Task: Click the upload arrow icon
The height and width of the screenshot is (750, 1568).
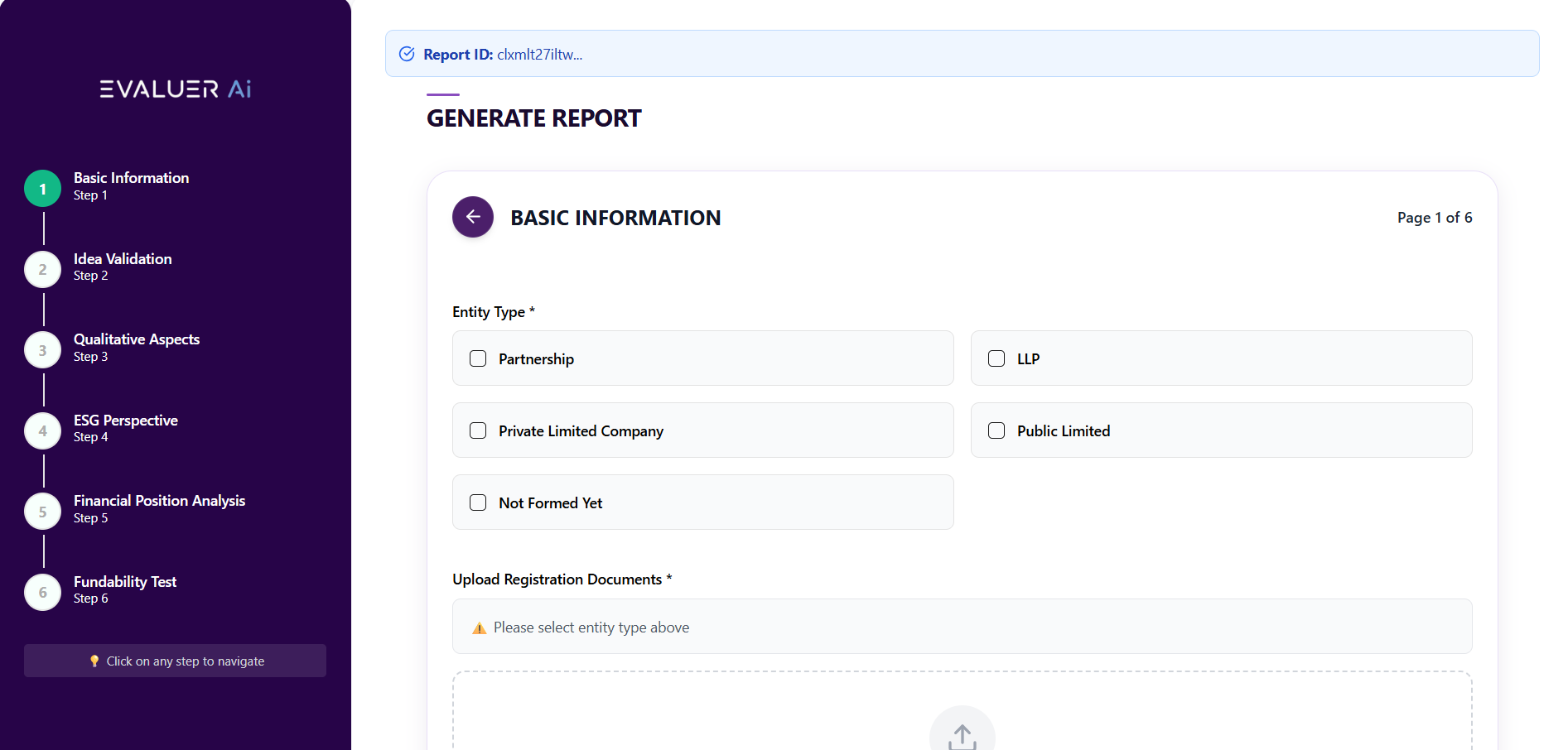Action: pyautogui.click(x=962, y=735)
